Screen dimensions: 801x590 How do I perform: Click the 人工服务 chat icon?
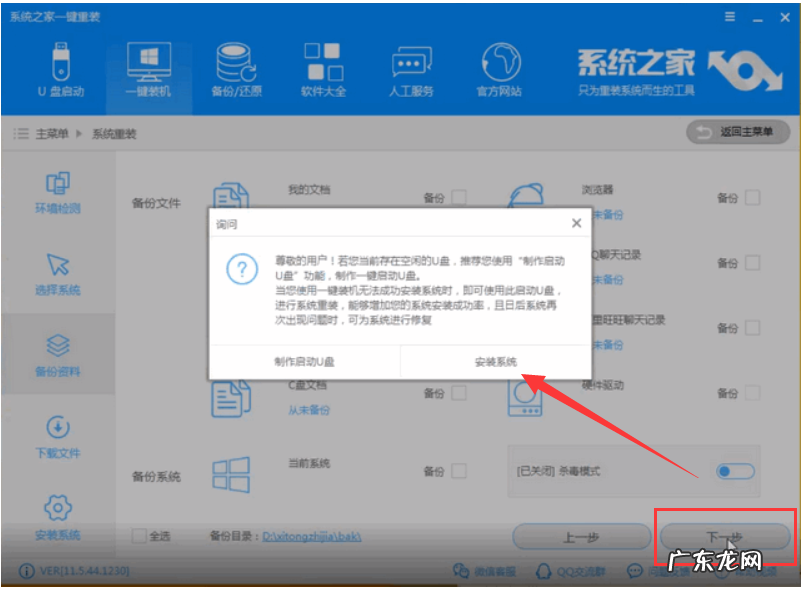tap(410, 70)
